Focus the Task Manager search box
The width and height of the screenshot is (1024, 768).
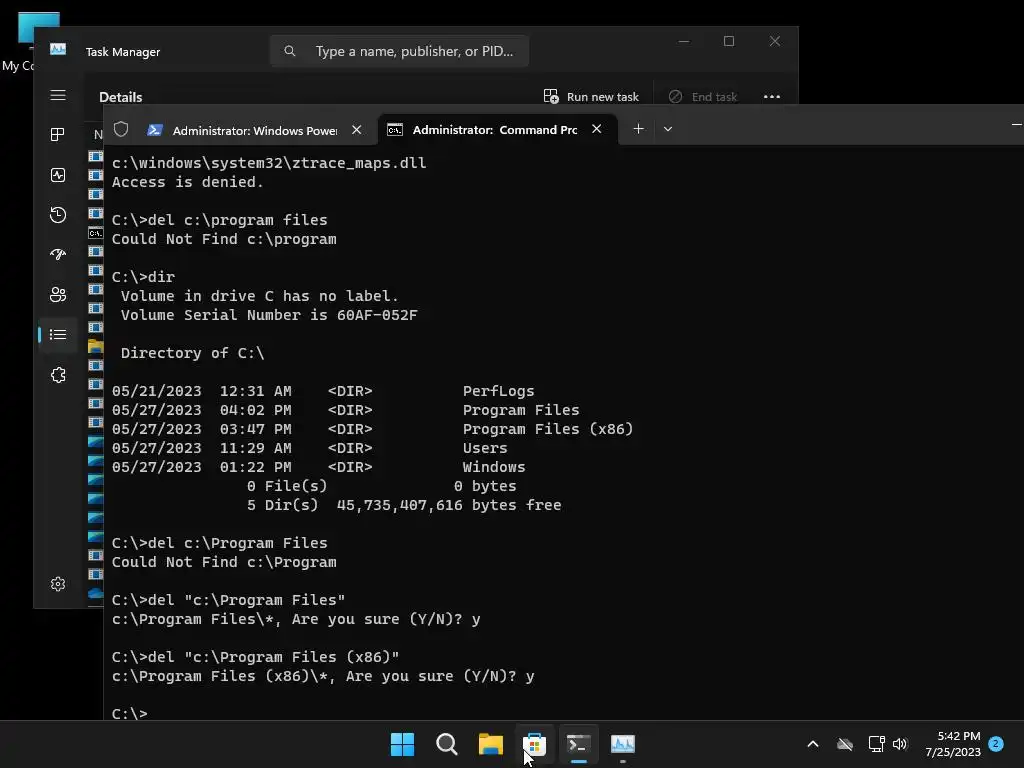pyautogui.click(x=399, y=51)
